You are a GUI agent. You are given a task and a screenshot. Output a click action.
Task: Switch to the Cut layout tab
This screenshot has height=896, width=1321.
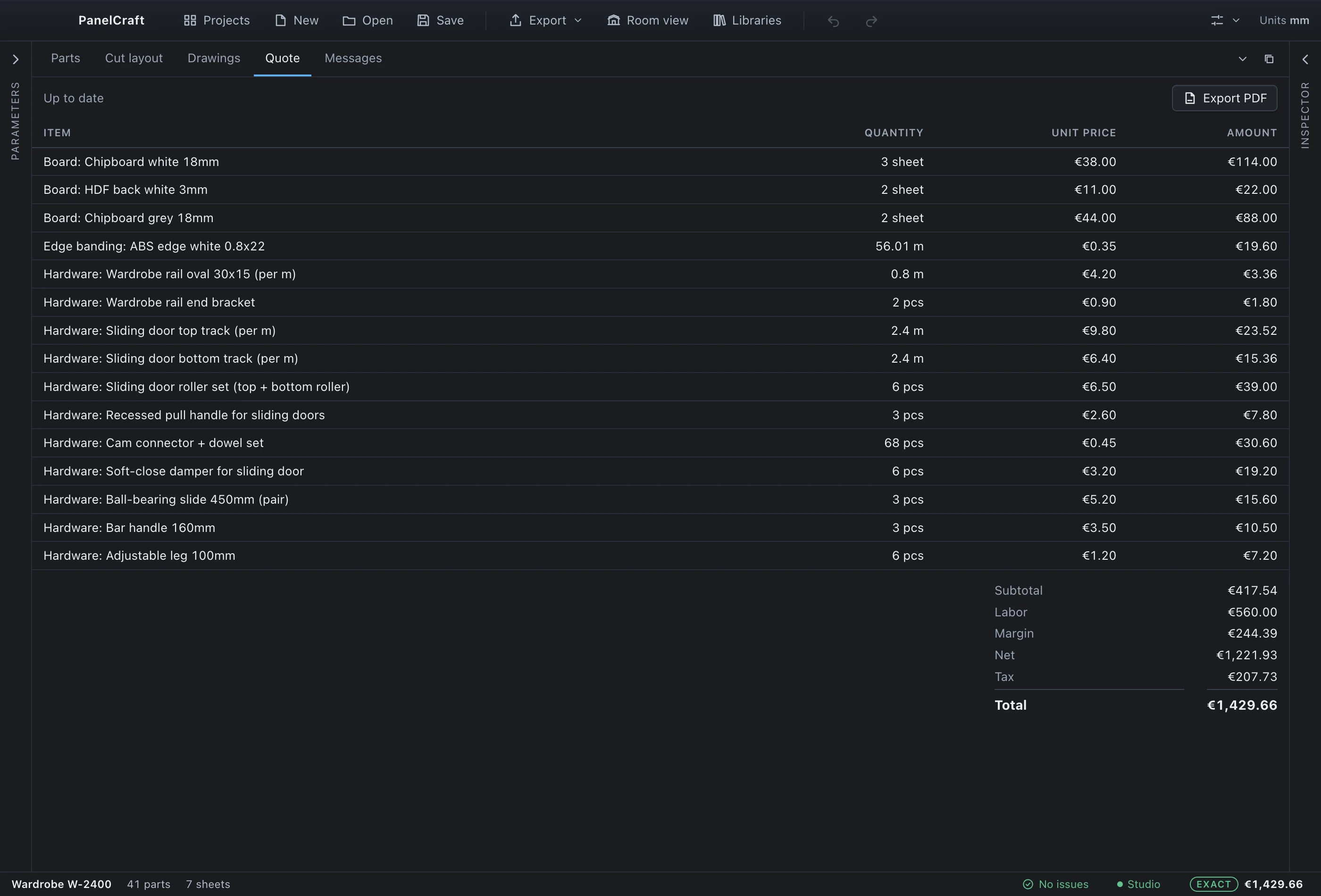point(134,58)
